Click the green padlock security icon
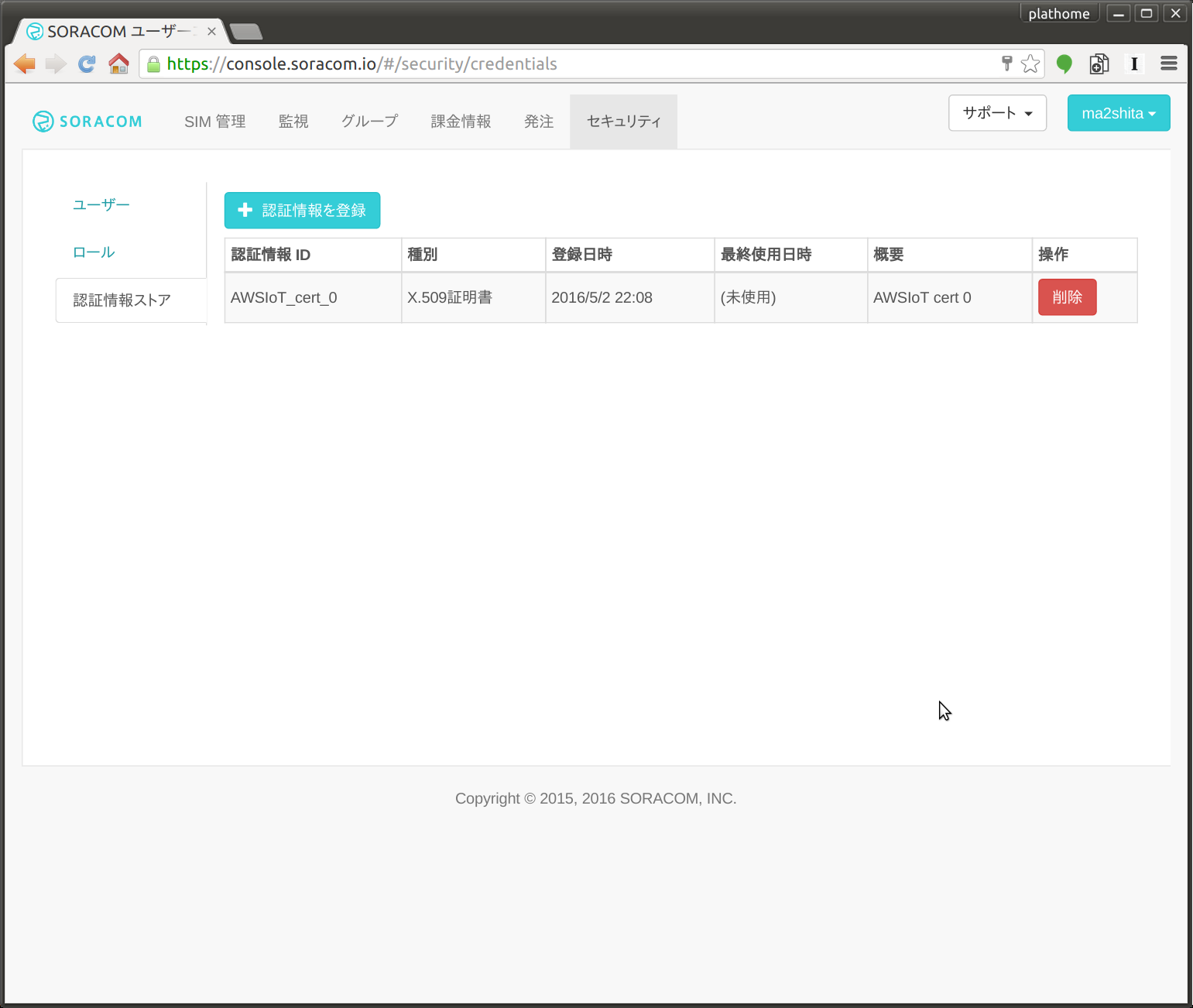The image size is (1193, 1008). (x=153, y=64)
